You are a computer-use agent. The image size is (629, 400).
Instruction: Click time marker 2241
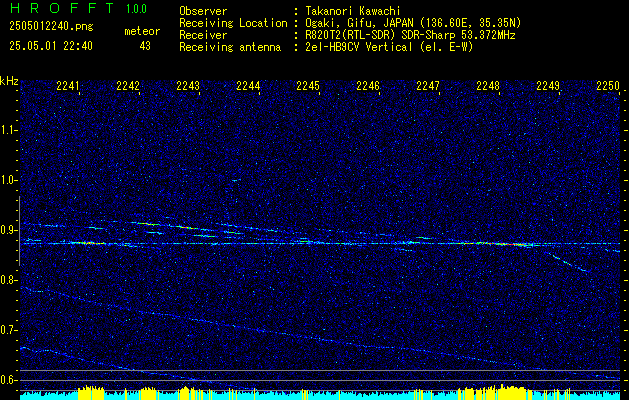pyautogui.click(x=68, y=86)
